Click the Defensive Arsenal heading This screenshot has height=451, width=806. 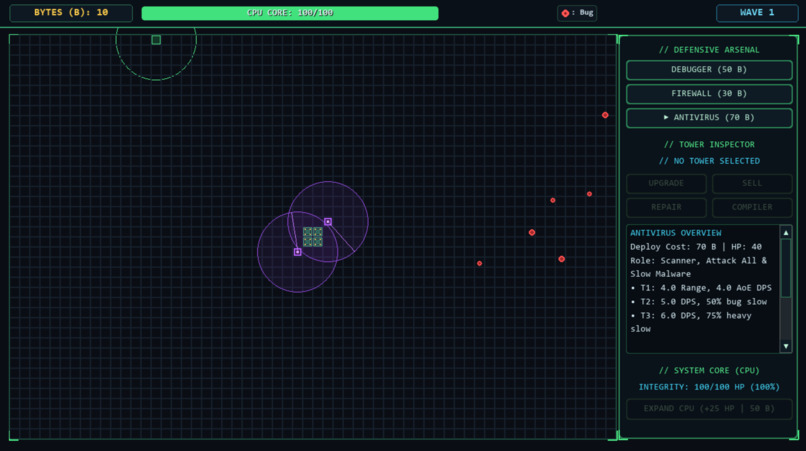pyautogui.click(x=709, y=50)
